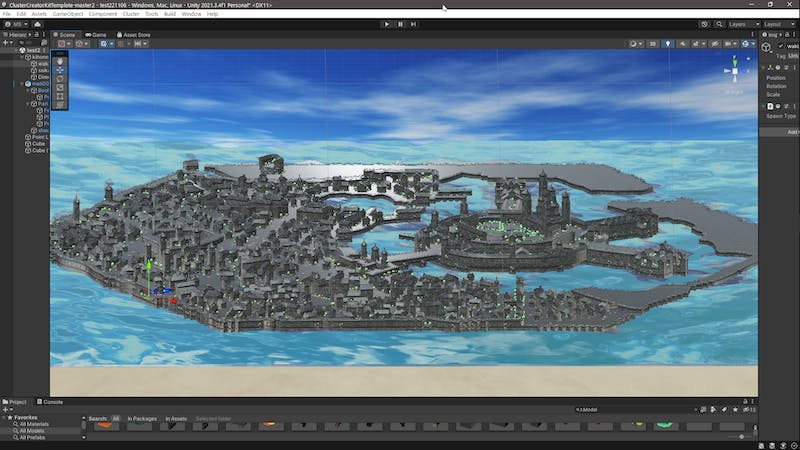Toggle the active checkbox of the inspected object

781,46
